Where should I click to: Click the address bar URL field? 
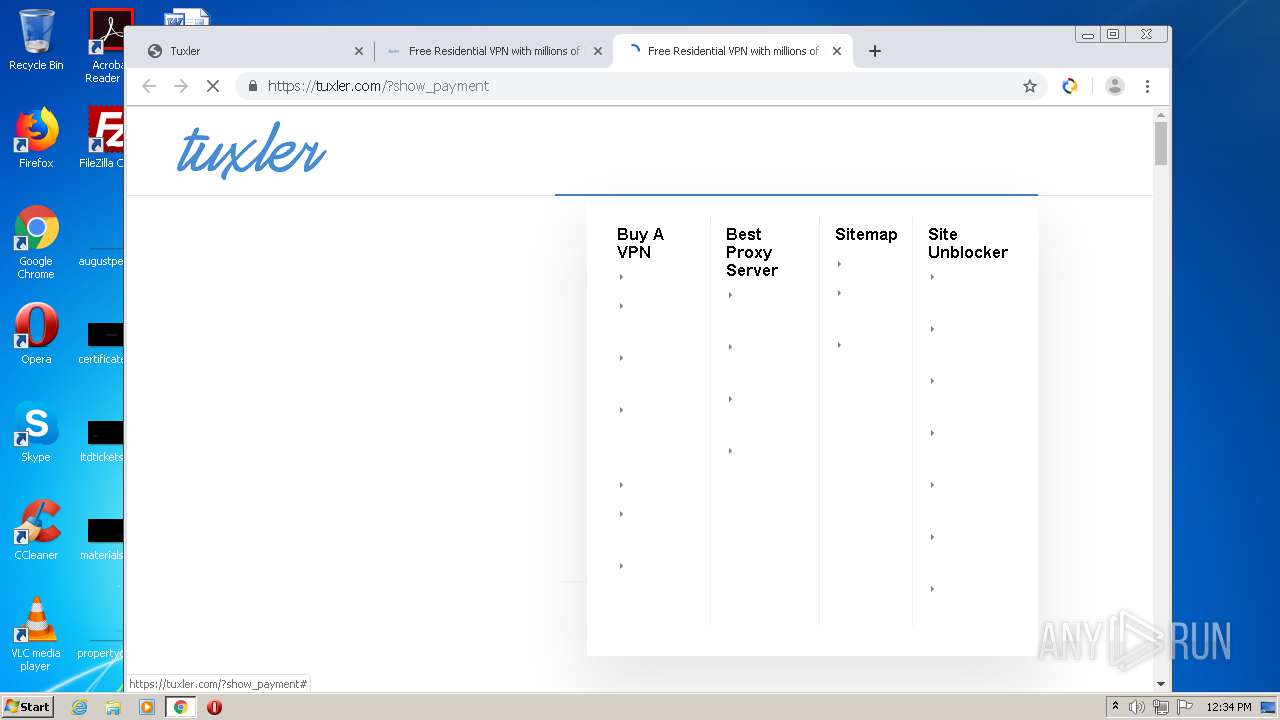point(640,86)
